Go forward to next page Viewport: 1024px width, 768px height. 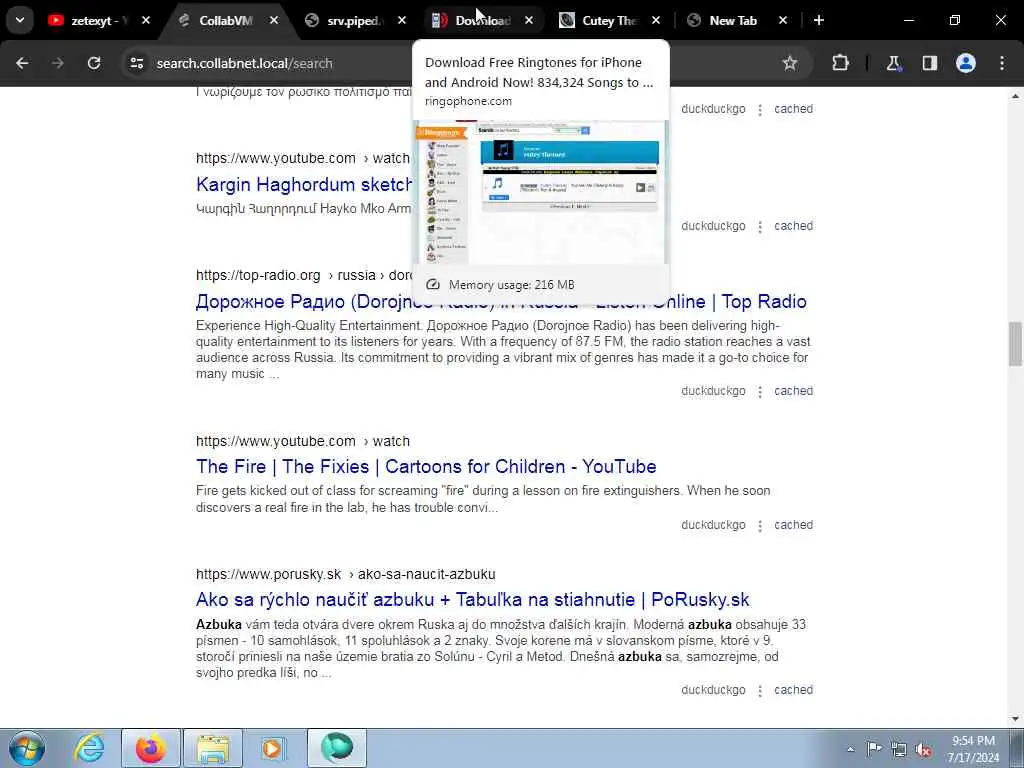(x=58, y=63)
